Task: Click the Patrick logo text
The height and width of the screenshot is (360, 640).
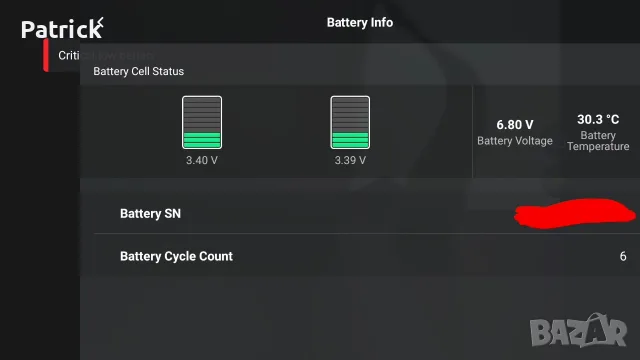Action: coord(61,29)
